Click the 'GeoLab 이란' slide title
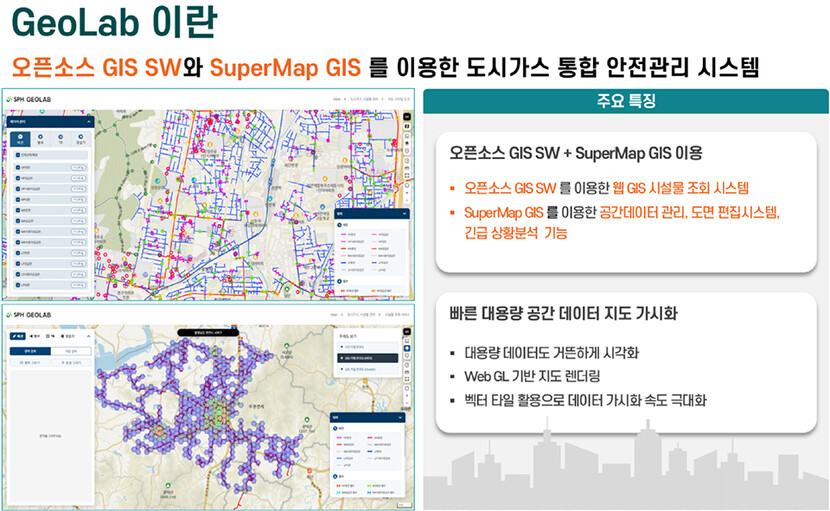The height and width of the screenshot is (511, 830). point(114,22)
